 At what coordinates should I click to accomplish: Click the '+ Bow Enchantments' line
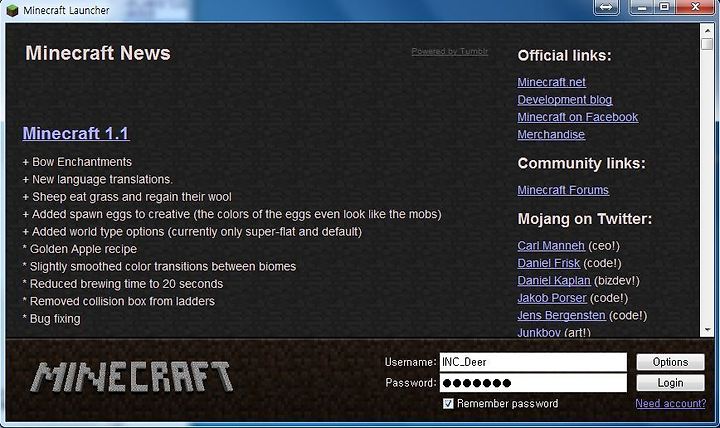(x=77, y=162)
